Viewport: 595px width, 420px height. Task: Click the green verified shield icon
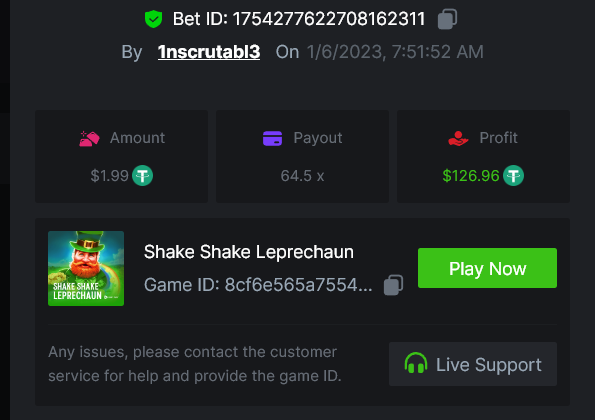point(154,19)
